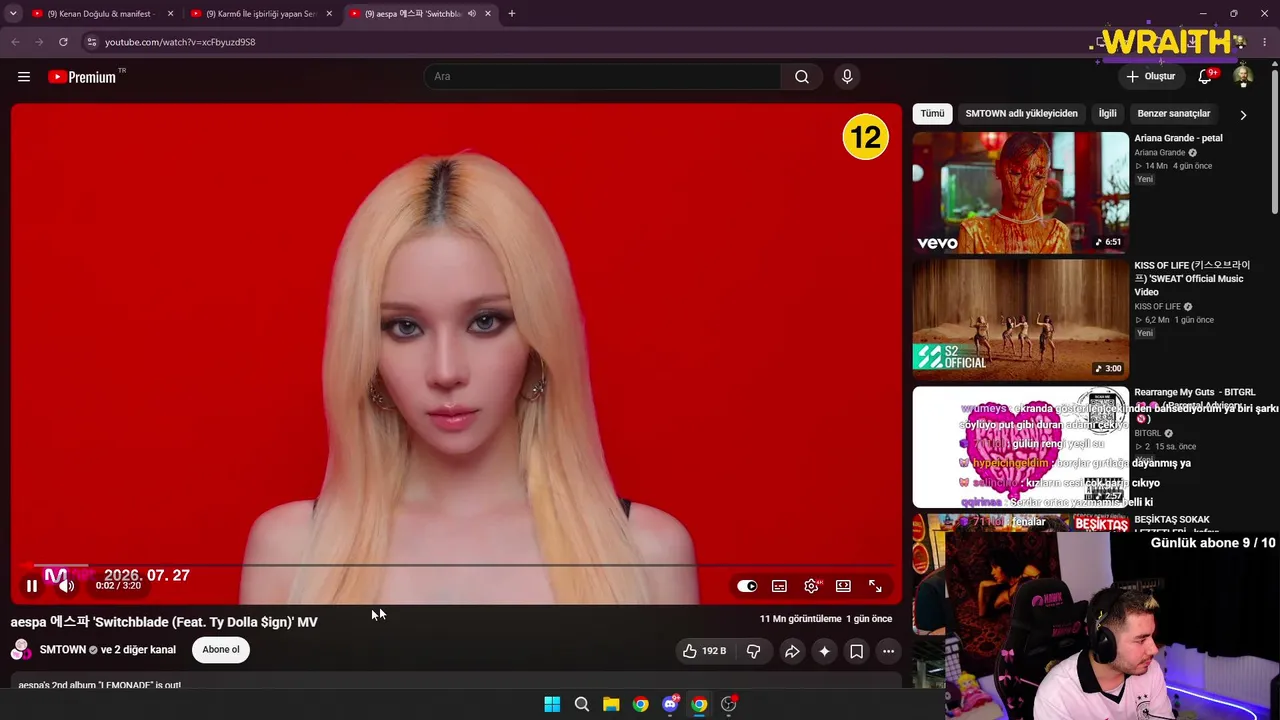
Task: Subscribe using the Abone ol button
Action: tap(221, 650)
